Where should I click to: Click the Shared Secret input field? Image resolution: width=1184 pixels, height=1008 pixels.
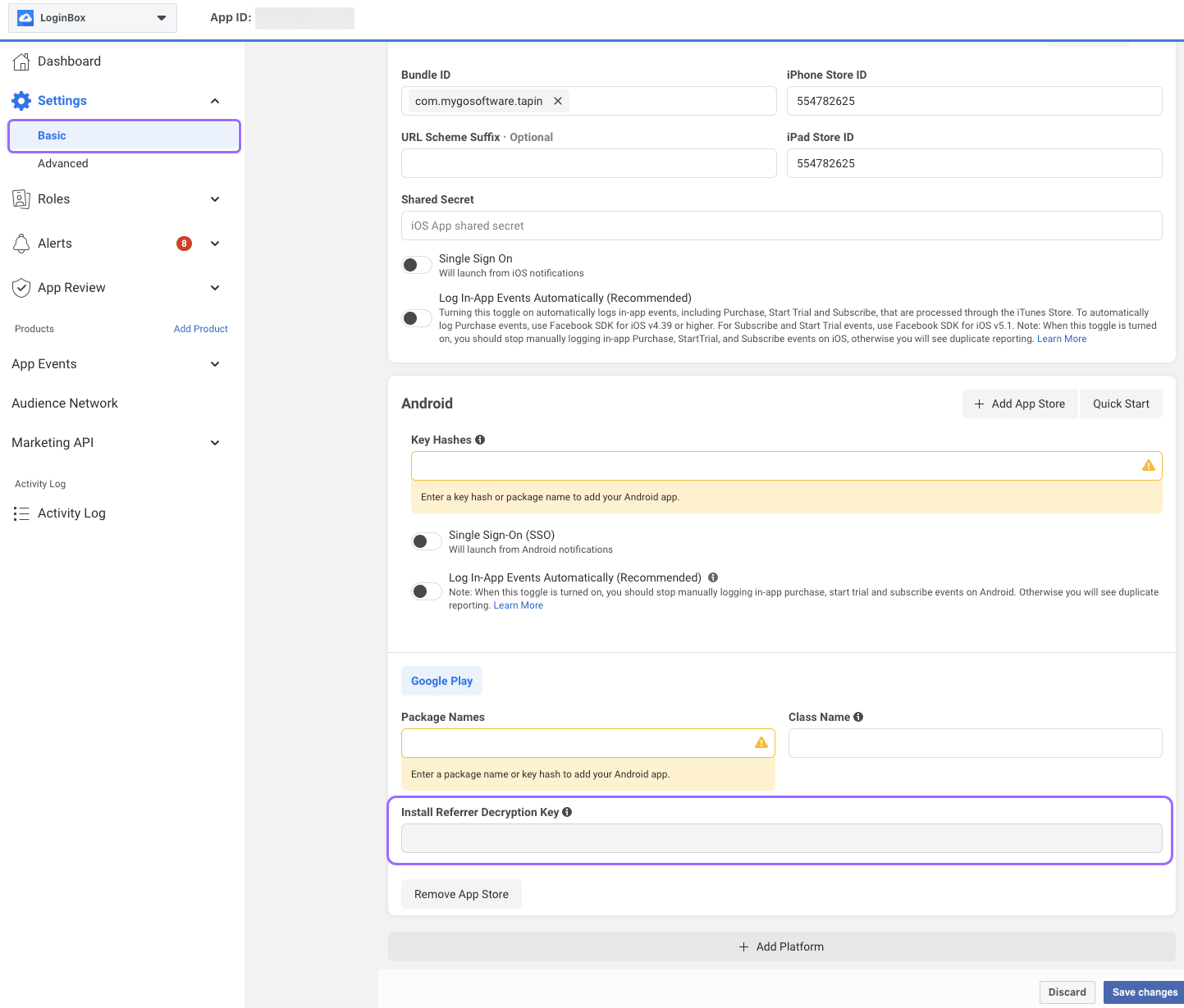click(x=781, y=226)
